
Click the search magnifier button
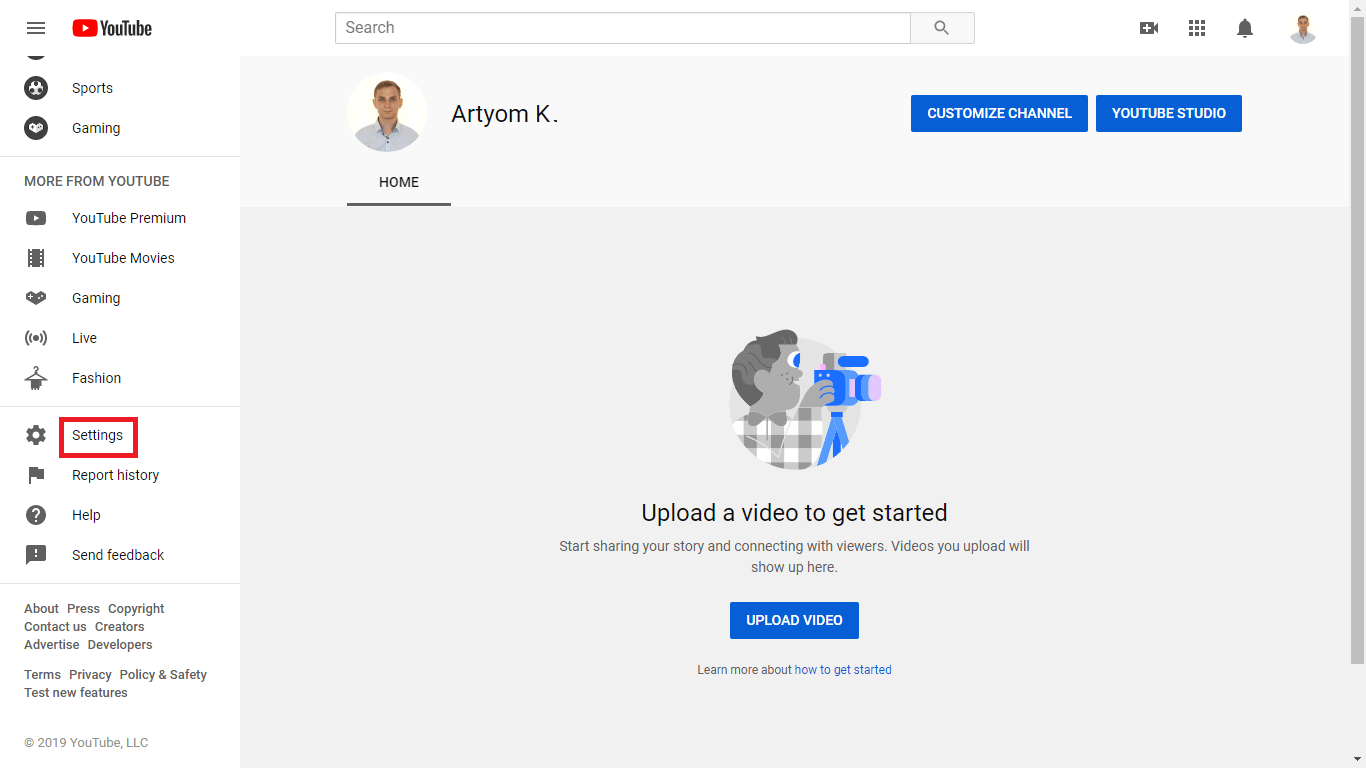pyautogui.click(x=941, y=28)
